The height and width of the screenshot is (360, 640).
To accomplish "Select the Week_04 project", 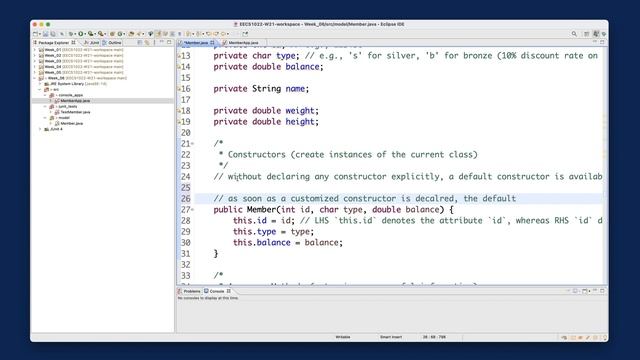I will click(53, 67).
